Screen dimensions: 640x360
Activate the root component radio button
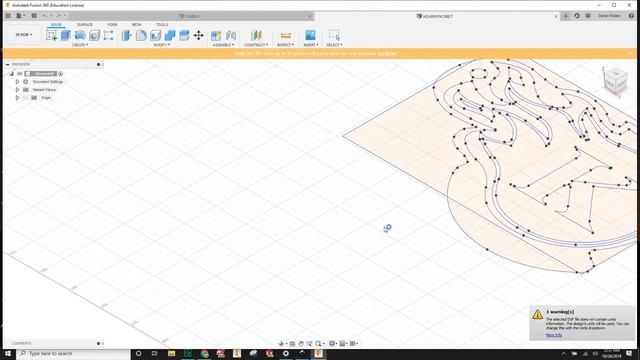pos(60,74)
